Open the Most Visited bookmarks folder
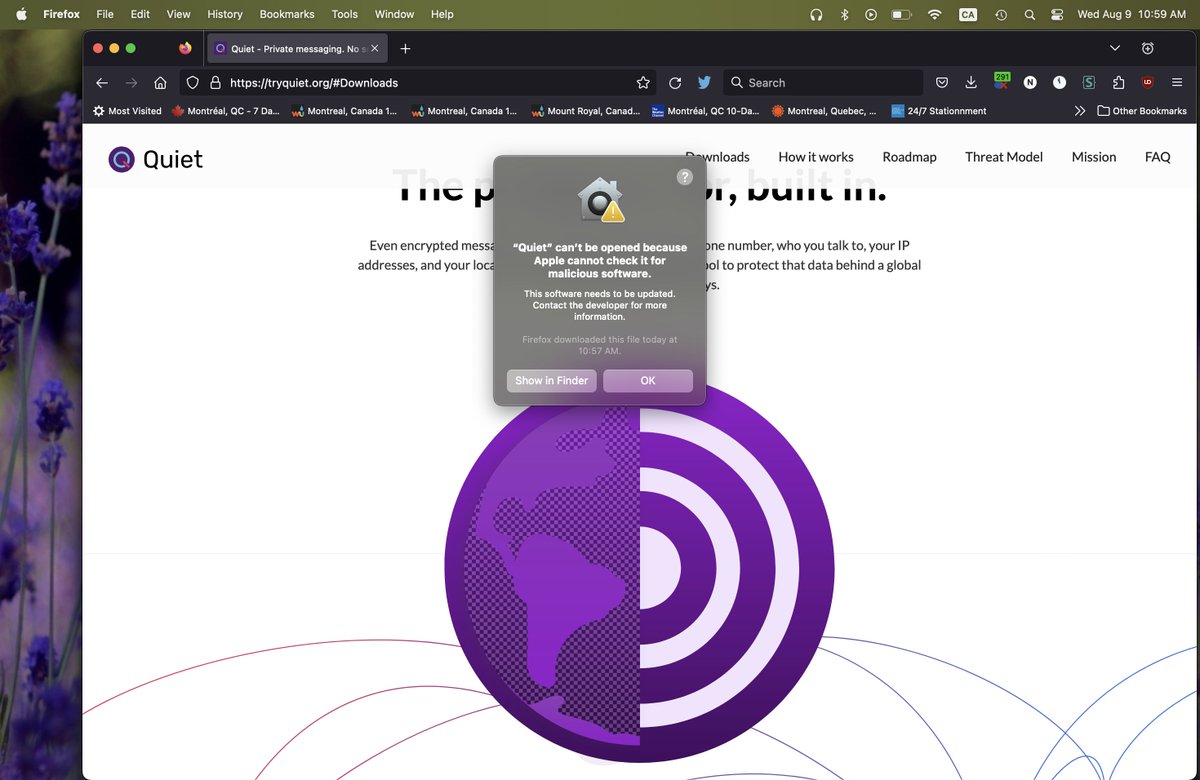The image size is (1200, 780). pos(127,111)
